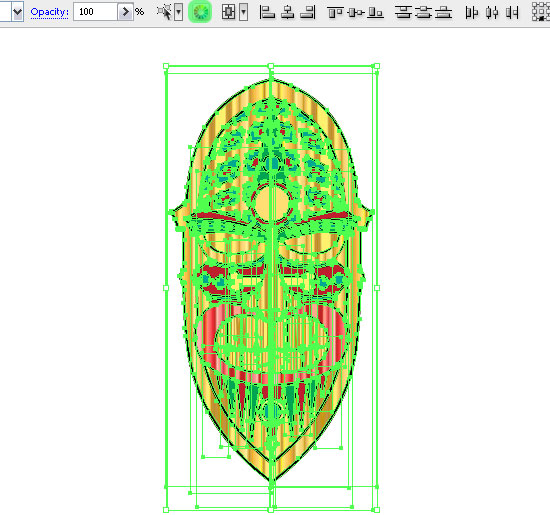The width and height of the screenshot is (550, 515).
Task: Apply Horizontal Align Center
Action: point(288,13)
